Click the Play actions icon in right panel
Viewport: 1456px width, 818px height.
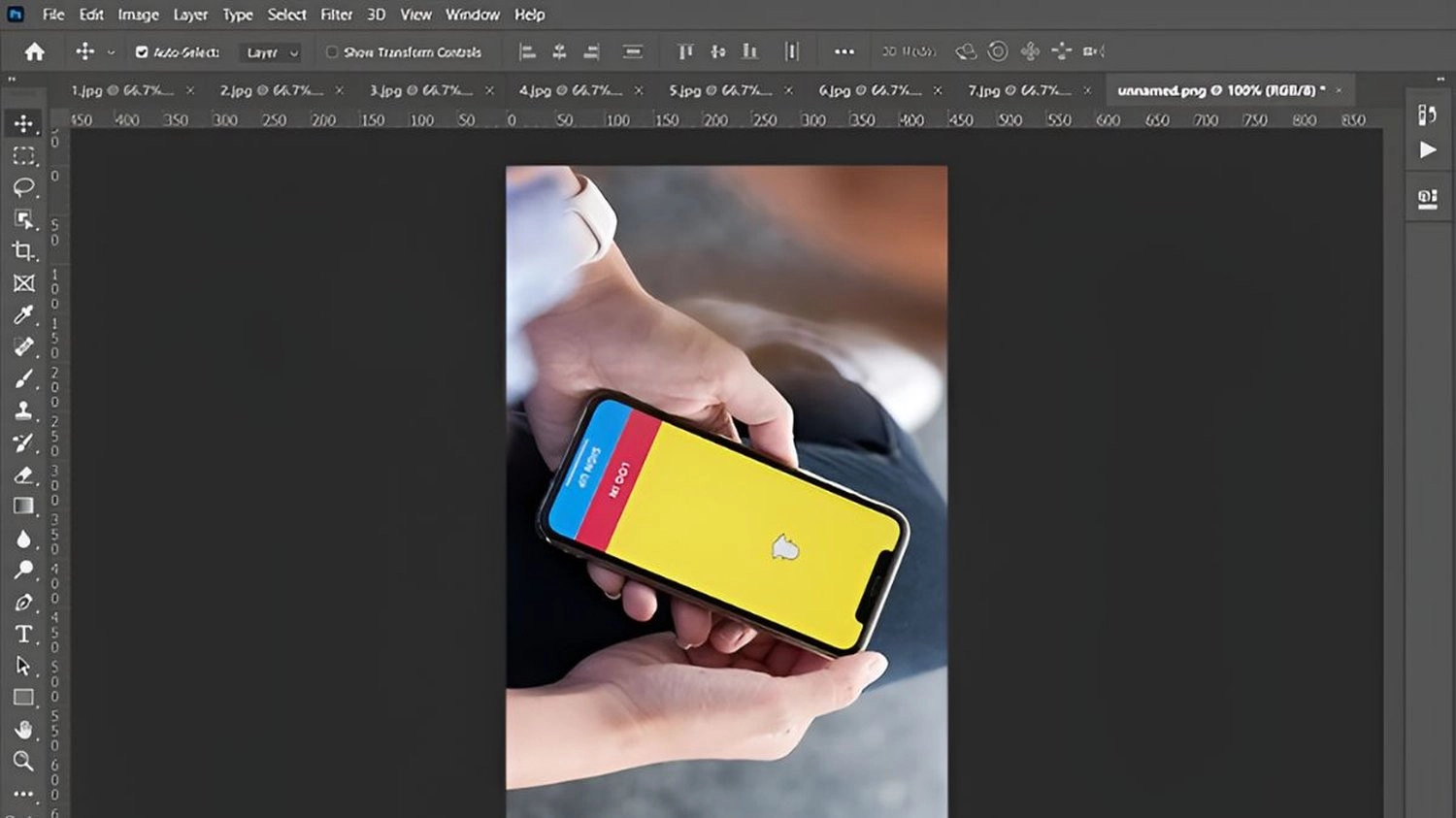tap(1428, 149)
